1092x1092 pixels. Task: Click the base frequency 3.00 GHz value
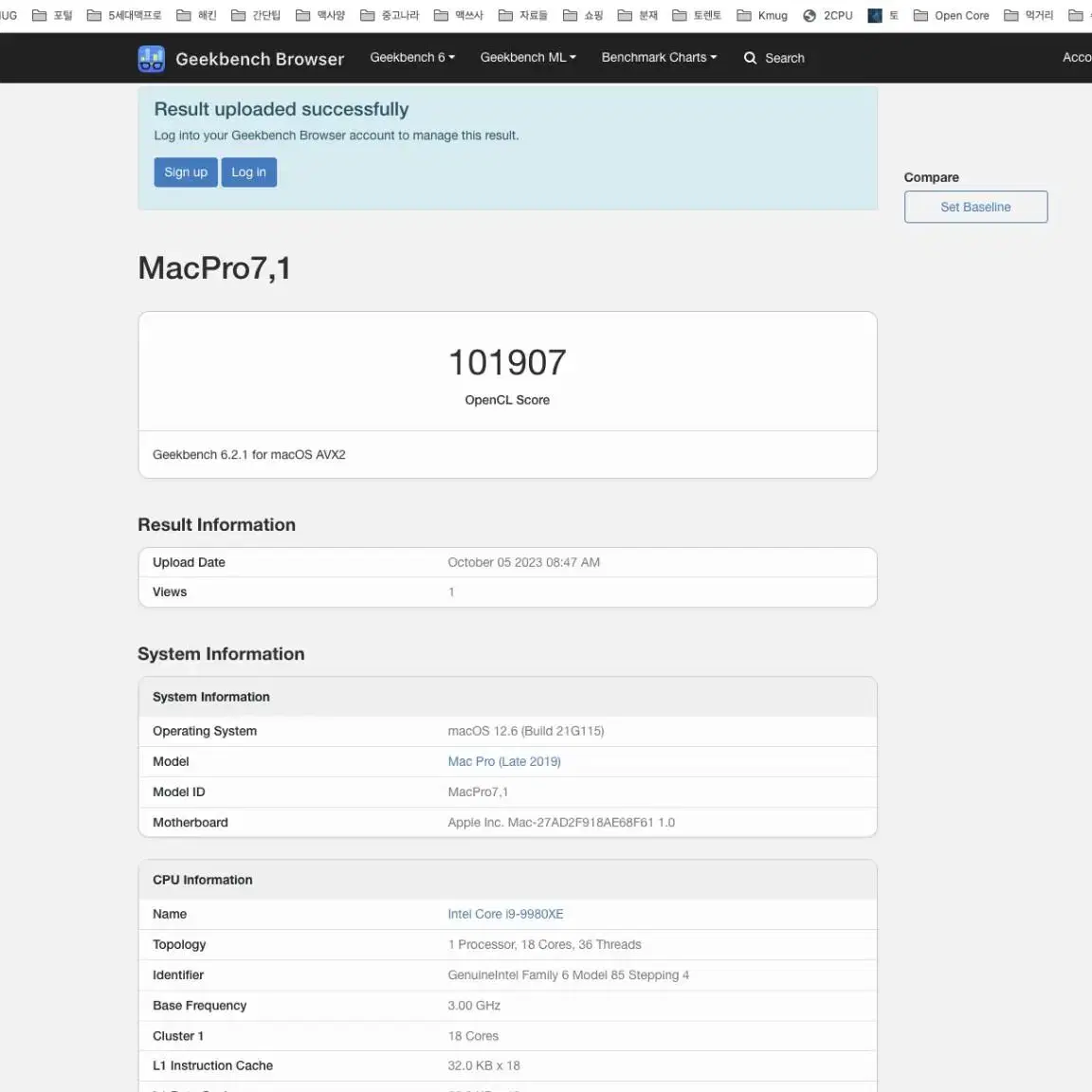coord(474,1006)
